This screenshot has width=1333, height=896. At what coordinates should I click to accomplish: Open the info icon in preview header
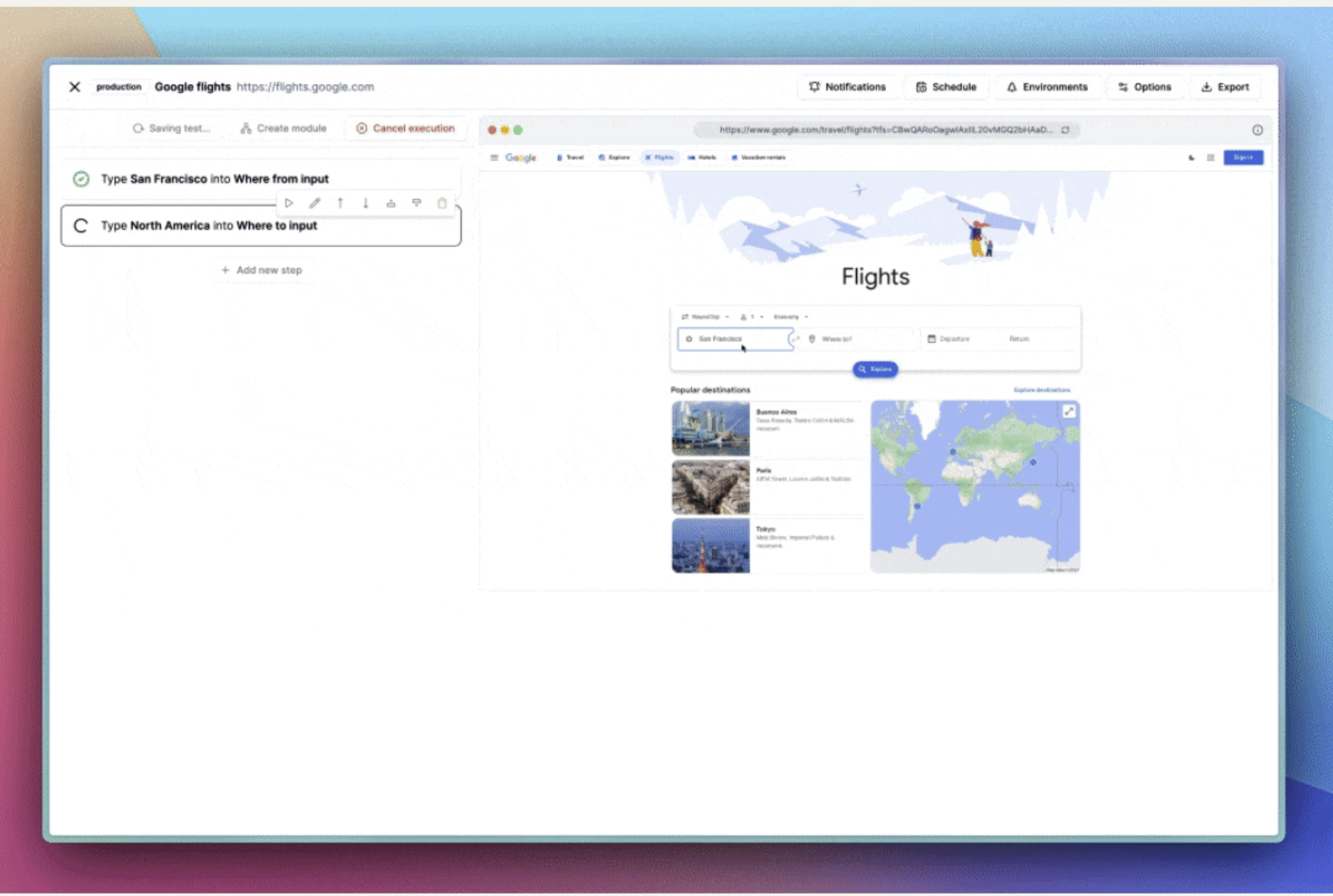pyautogui.click(x=1257, y=130)
